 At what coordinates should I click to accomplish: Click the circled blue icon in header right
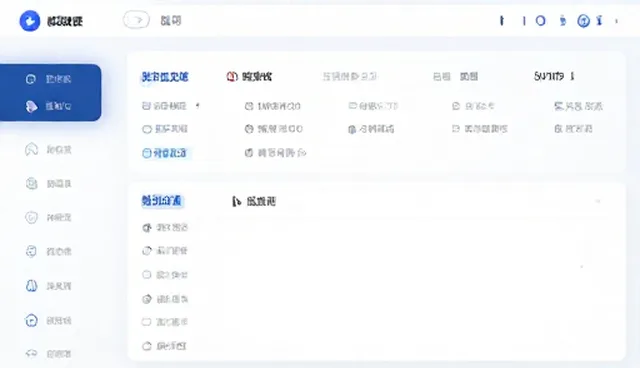583,21
